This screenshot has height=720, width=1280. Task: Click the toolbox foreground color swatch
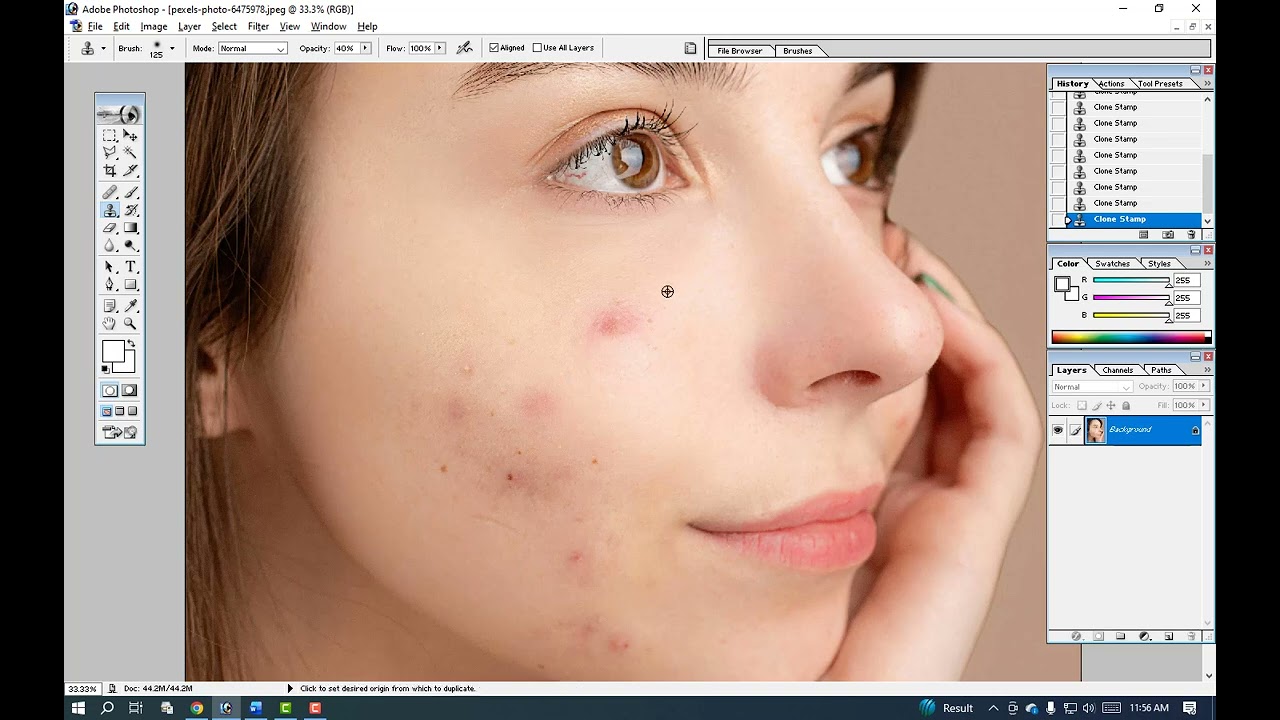[x=113, y=351]
